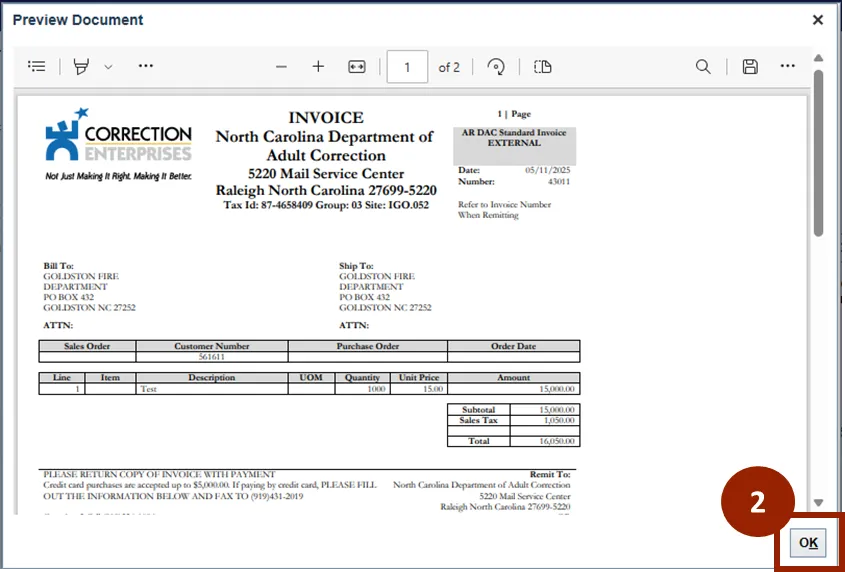
Task: Toggle the two-page view layout
Action: pos(543,67)
